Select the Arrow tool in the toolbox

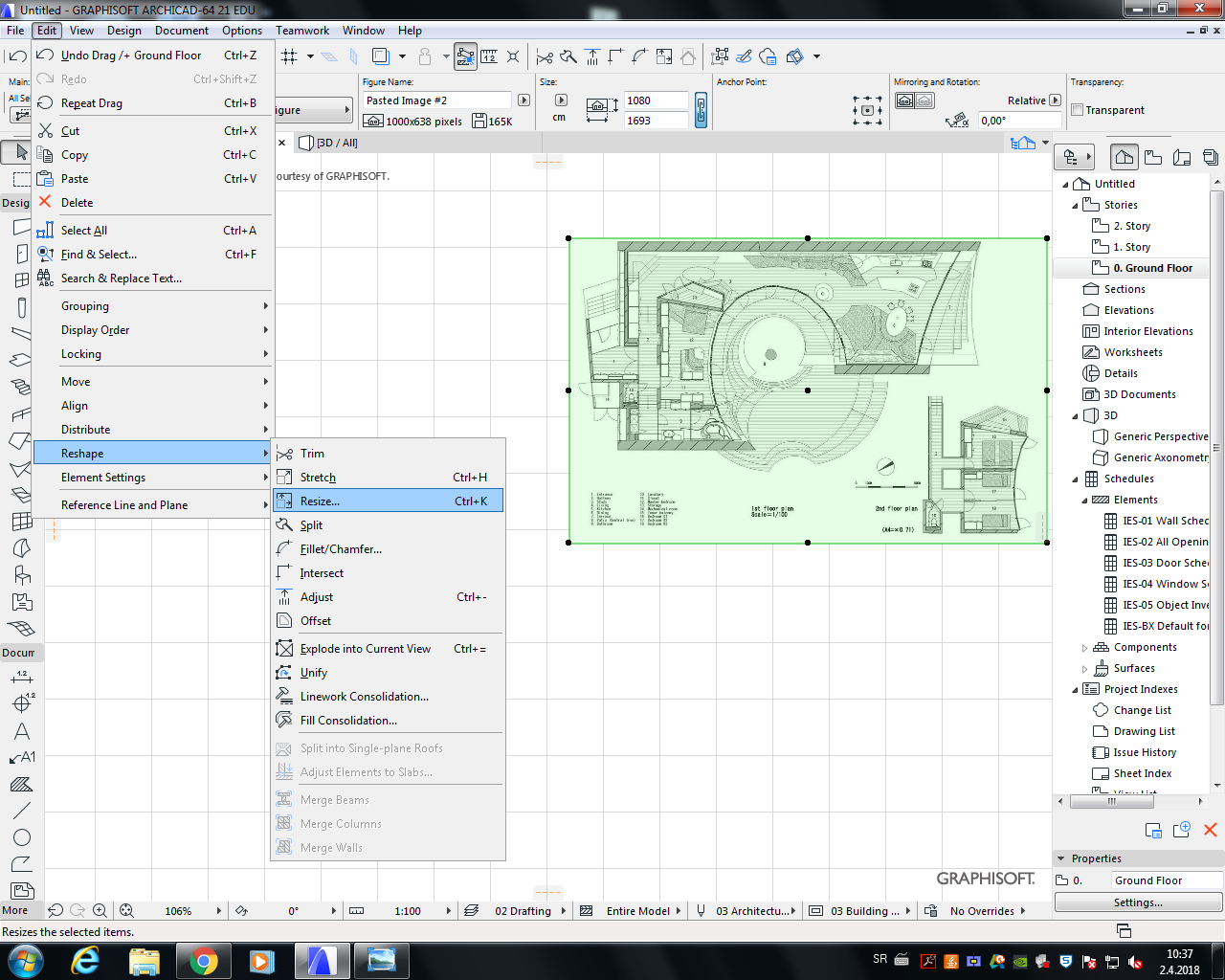19,152
